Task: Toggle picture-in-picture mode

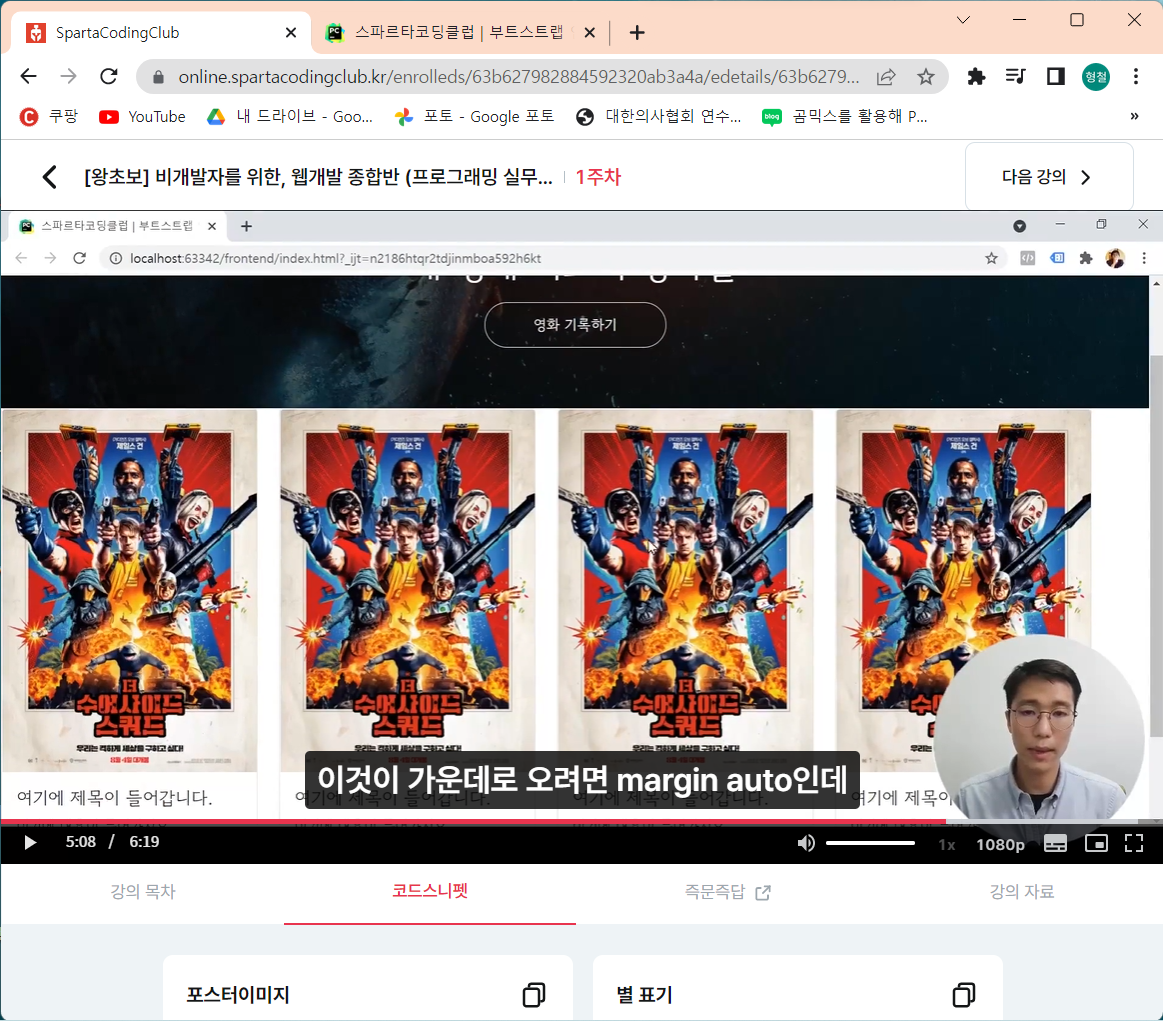Action: click(x=1096, y=843)
